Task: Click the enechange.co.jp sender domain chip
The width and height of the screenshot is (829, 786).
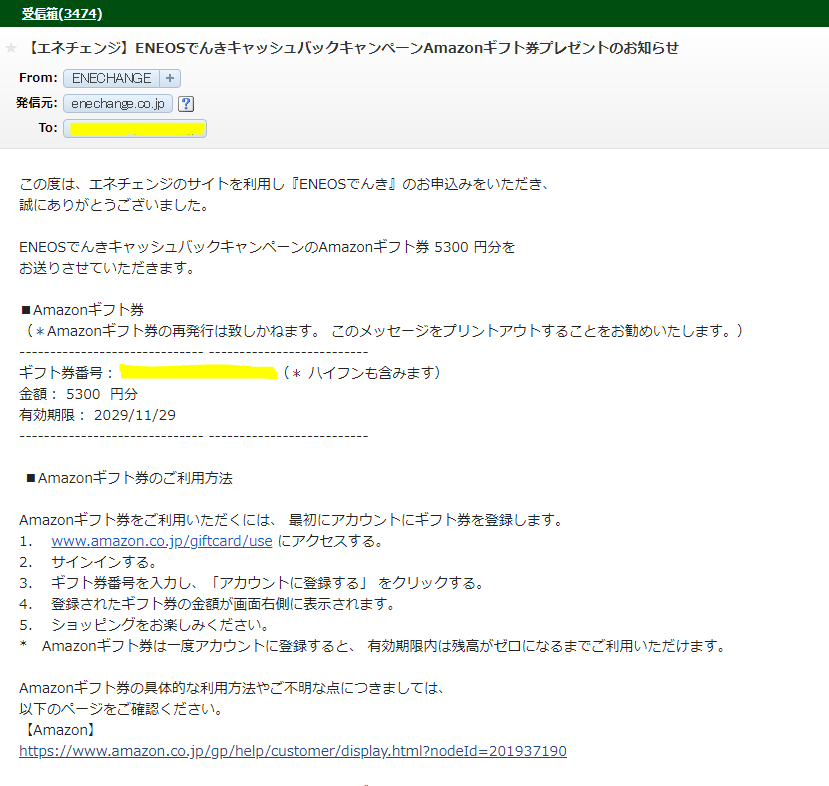Action: [118, 104]
